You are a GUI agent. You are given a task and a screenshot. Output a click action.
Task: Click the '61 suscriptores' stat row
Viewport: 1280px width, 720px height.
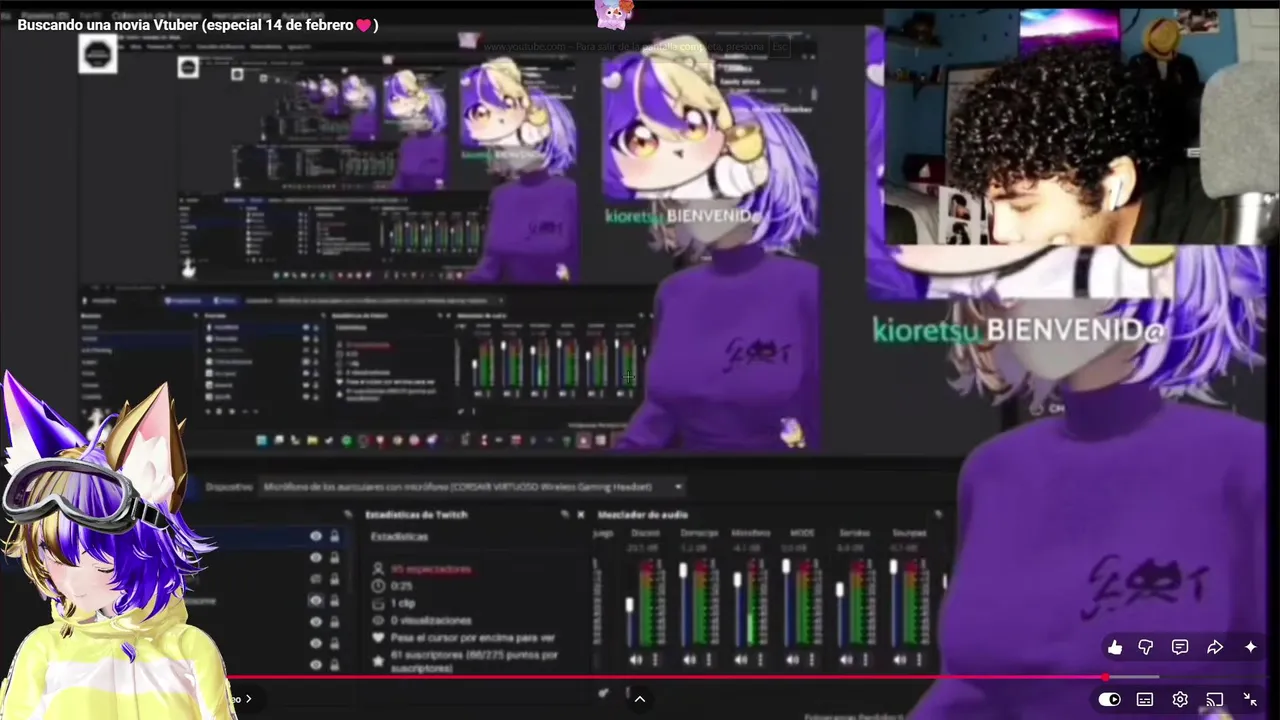click(x=474, y=661)
